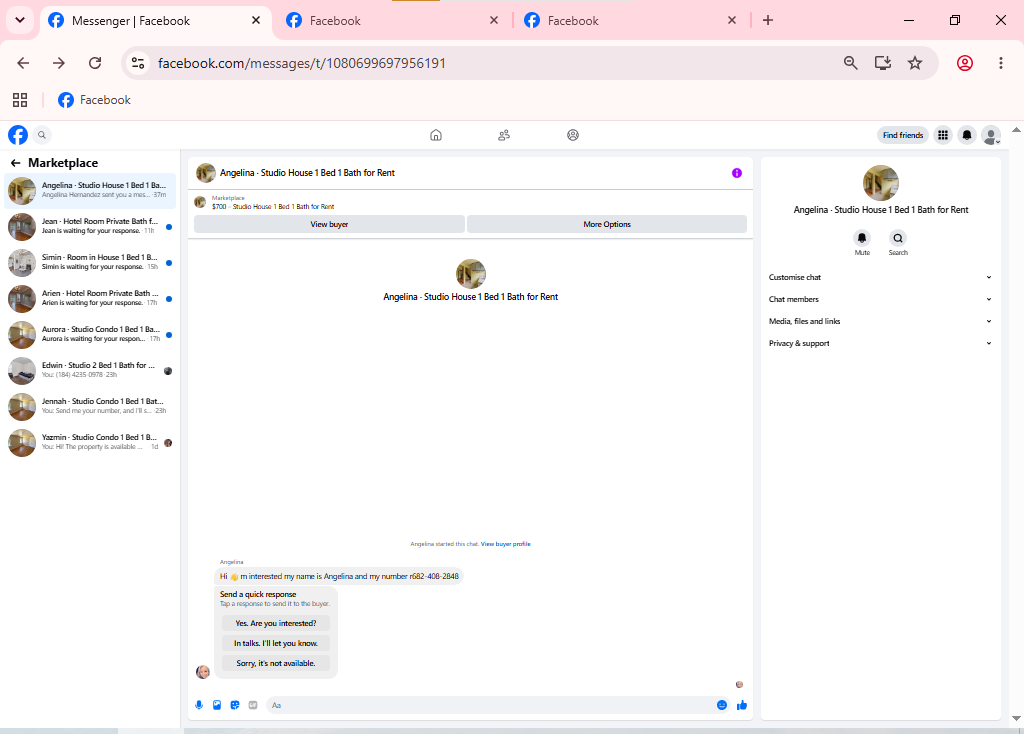Search in conversation using Search icon
Screen dimensions: 1024x734
coord(898,238)
